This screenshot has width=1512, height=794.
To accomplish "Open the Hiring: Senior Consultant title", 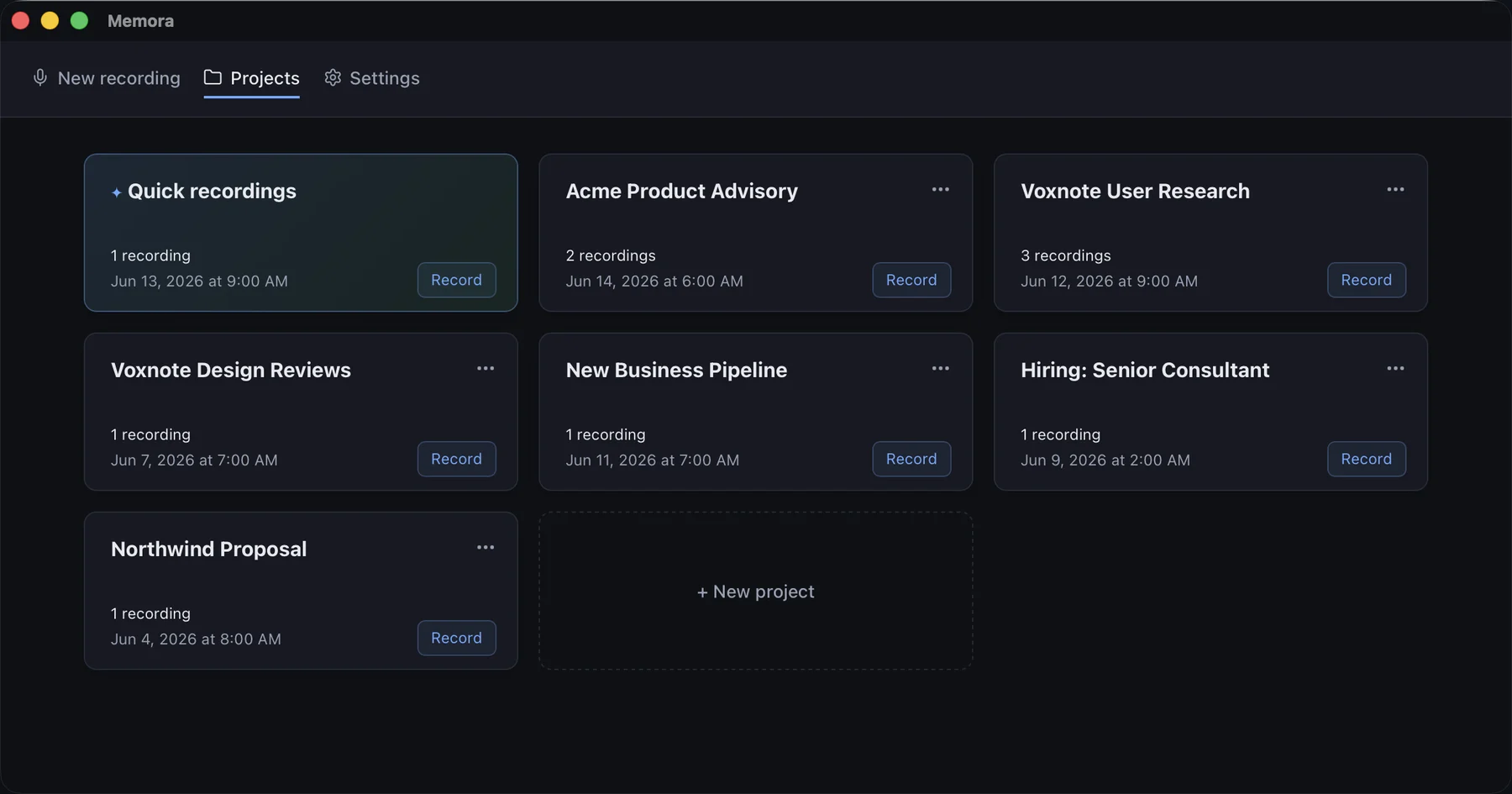I will 1145,371.
